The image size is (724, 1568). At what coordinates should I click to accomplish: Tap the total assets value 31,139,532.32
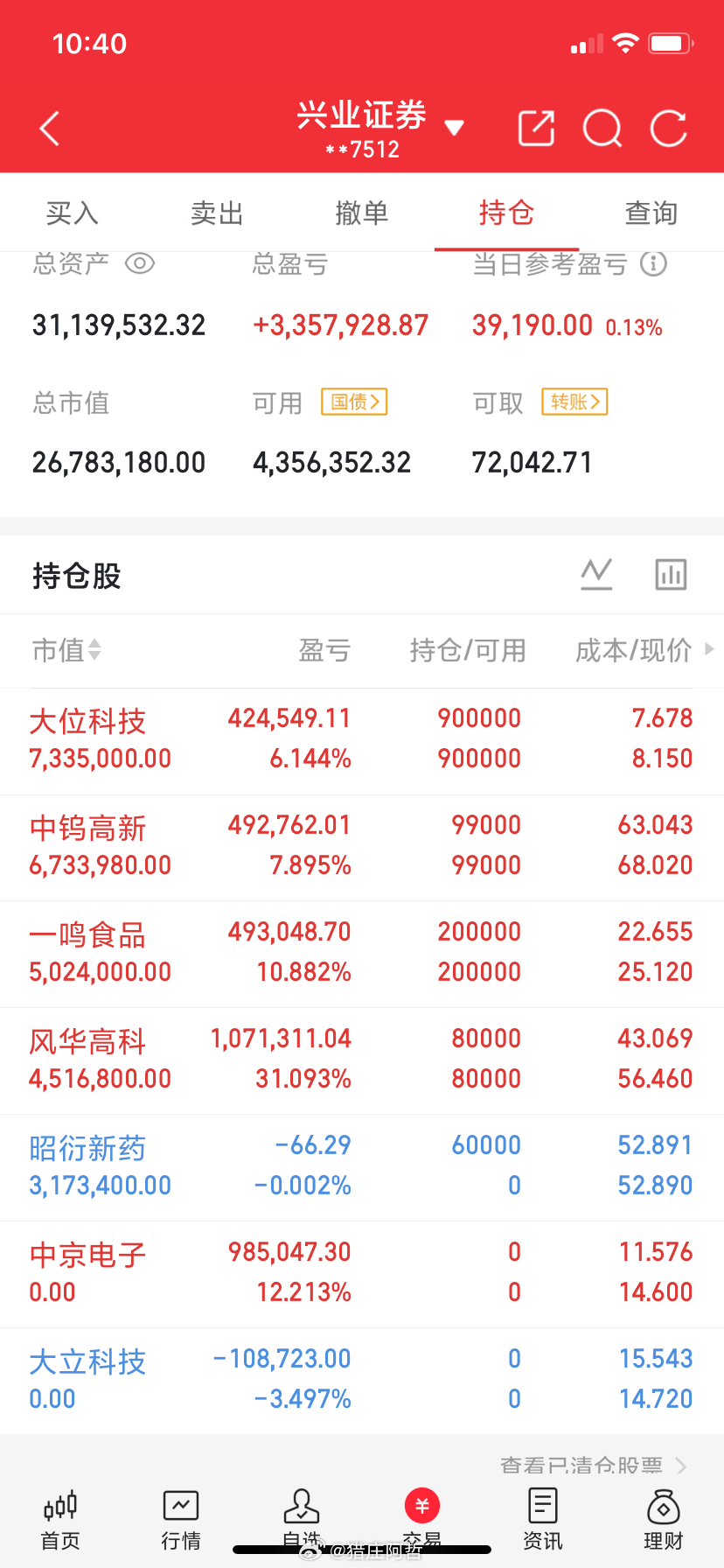tap(119, 325)
